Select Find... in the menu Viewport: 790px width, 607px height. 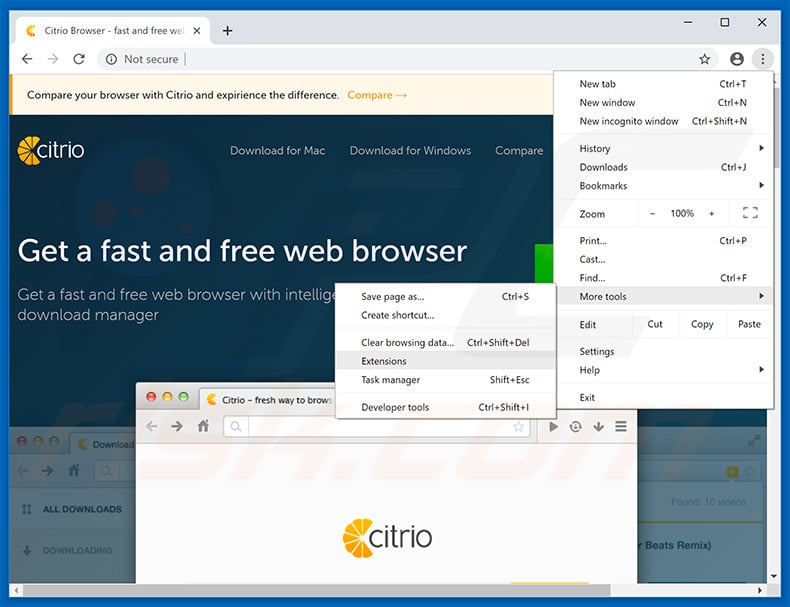pyautogui.click(x=663, y=278)
